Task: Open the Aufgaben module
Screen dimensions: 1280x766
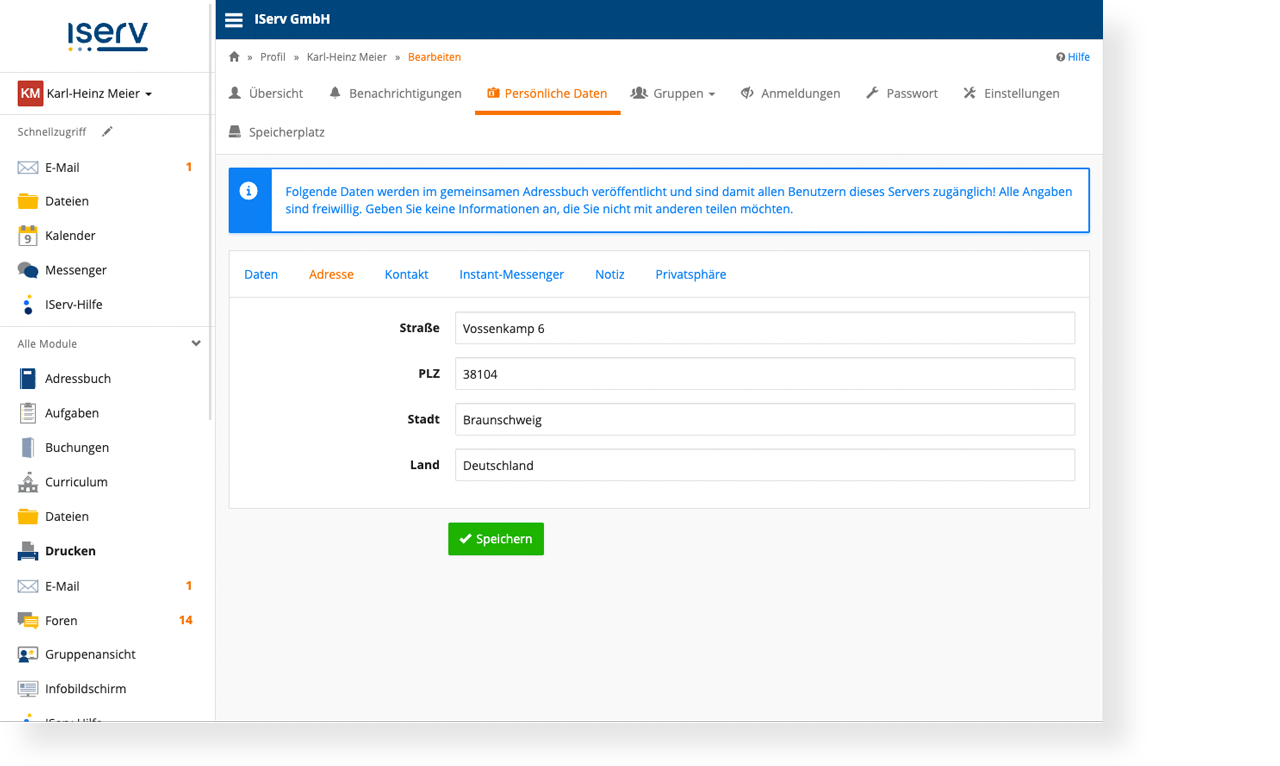Action: click(x=71, y=413)
